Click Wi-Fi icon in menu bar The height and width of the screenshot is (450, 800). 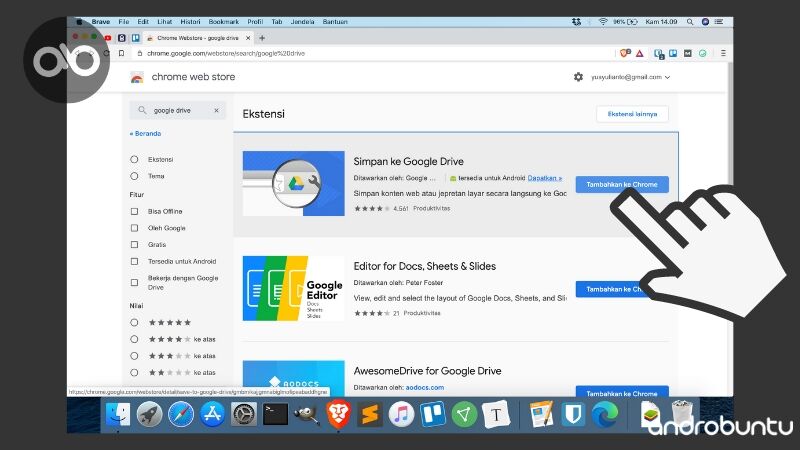603,21
